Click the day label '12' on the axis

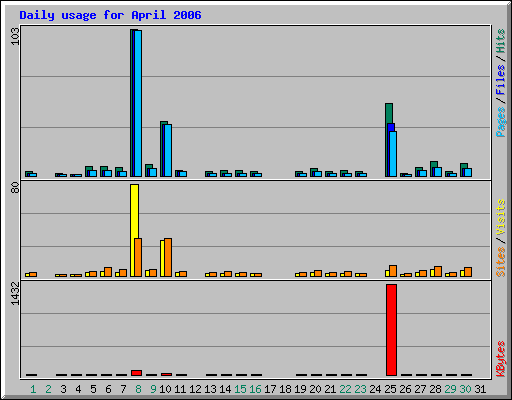(x=195, y=389)
